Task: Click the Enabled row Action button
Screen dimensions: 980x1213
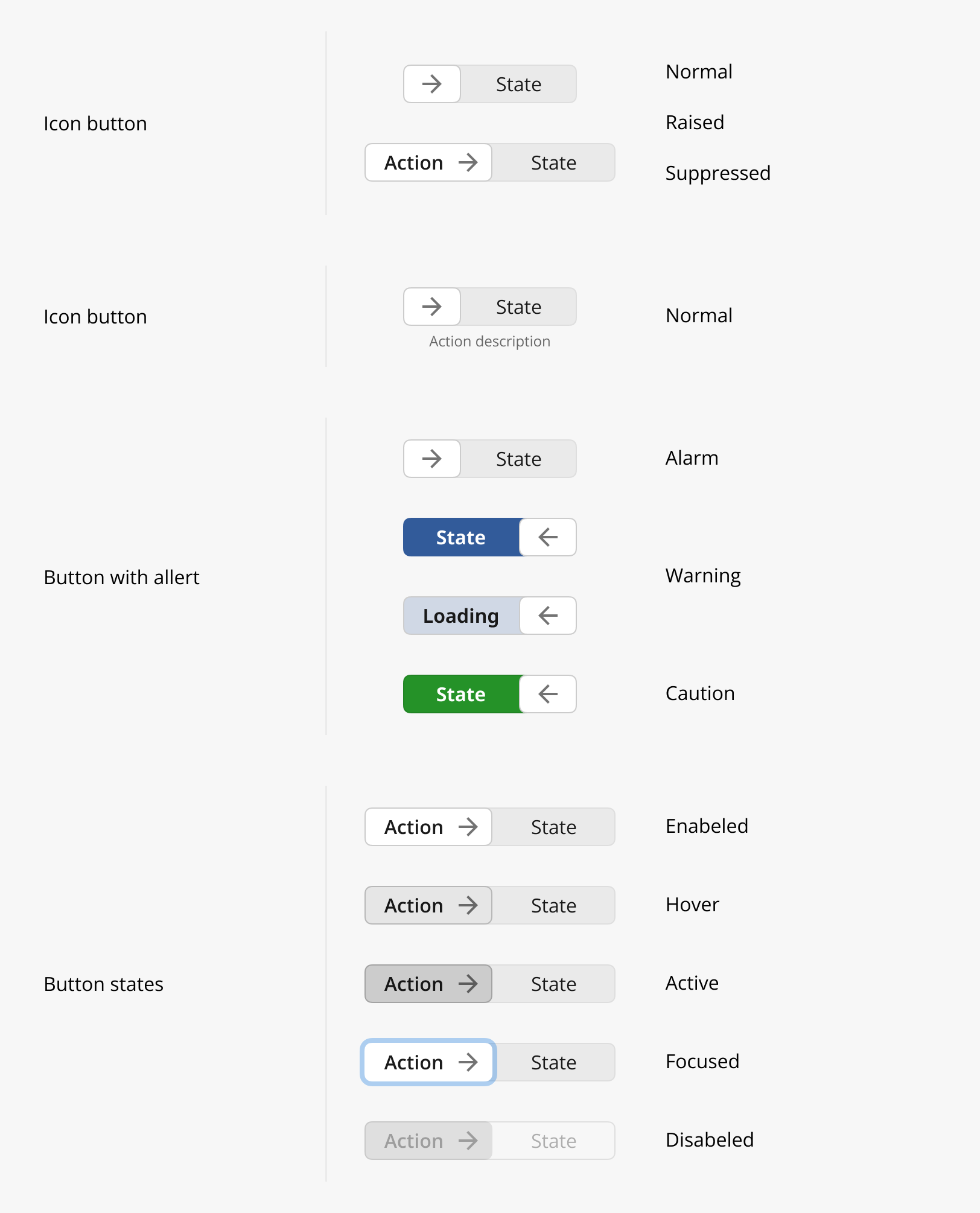Action: [428, 827]
